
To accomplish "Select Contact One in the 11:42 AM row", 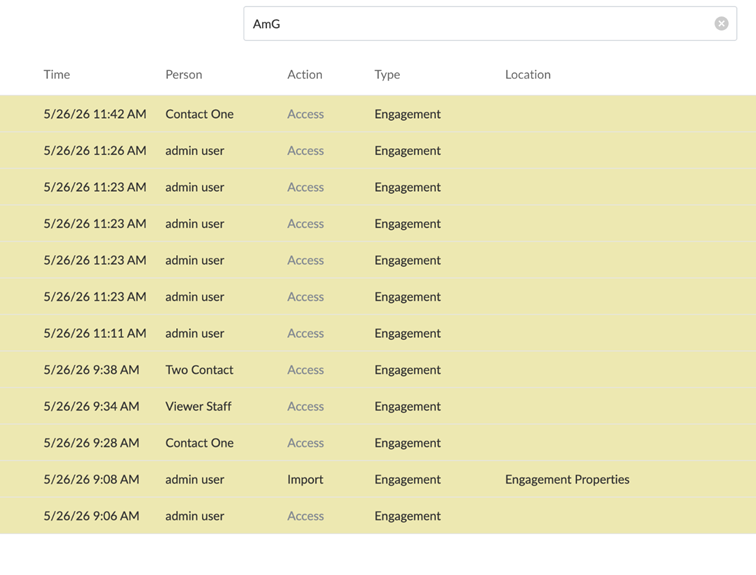I will click(x=200, y=114).
